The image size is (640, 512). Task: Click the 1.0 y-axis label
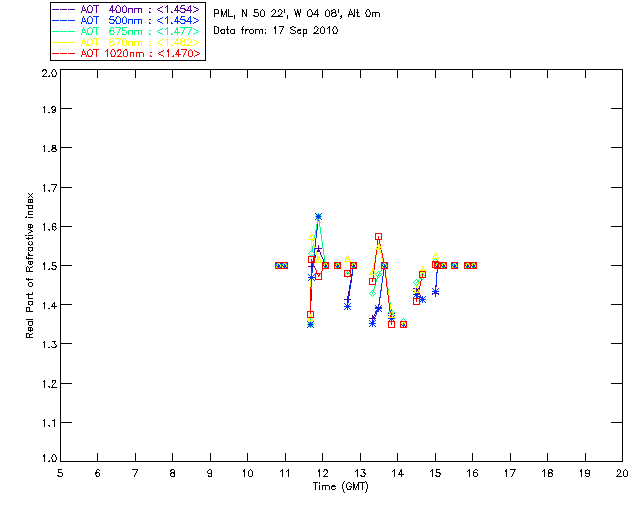pos(49,458)
